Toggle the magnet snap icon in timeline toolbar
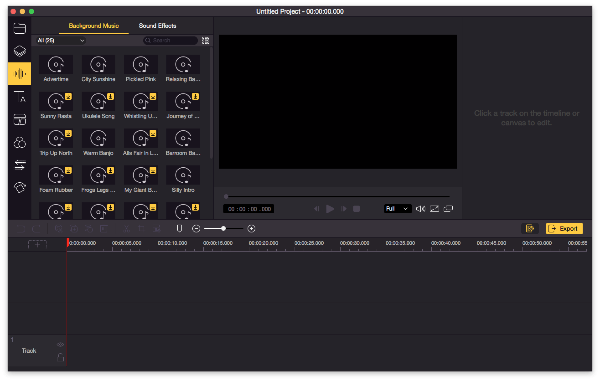Image resolution: width=600 pixels, height=381 pixels. (x=179, y=228)
